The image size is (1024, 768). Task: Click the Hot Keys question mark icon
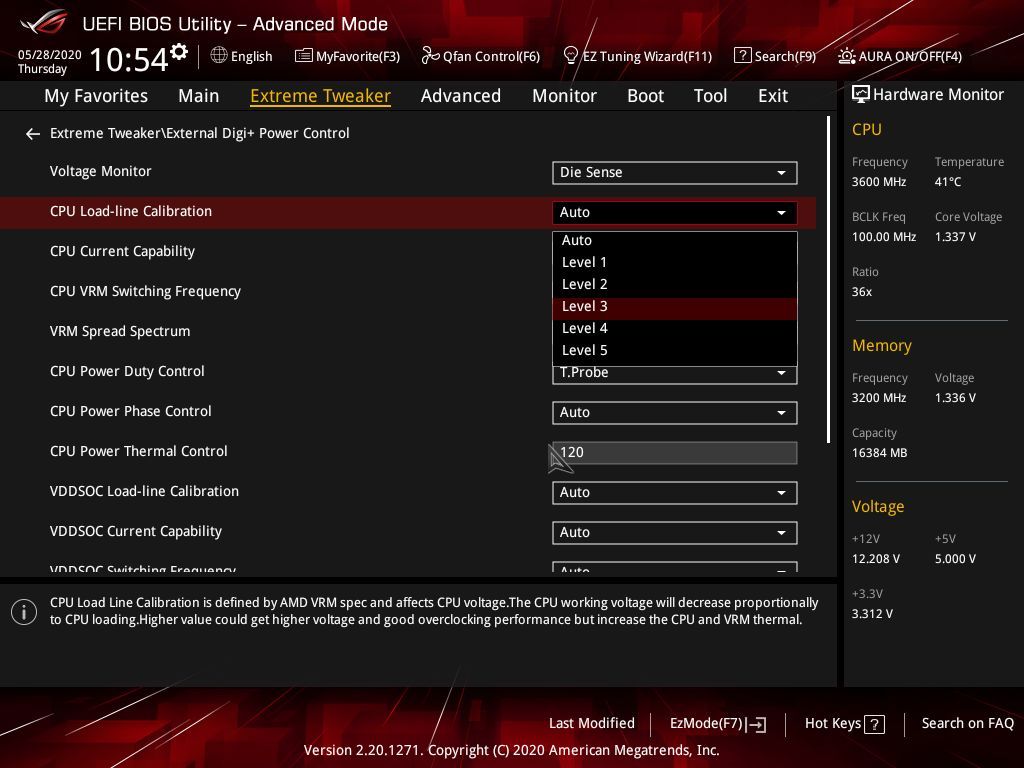coord(874,724)
